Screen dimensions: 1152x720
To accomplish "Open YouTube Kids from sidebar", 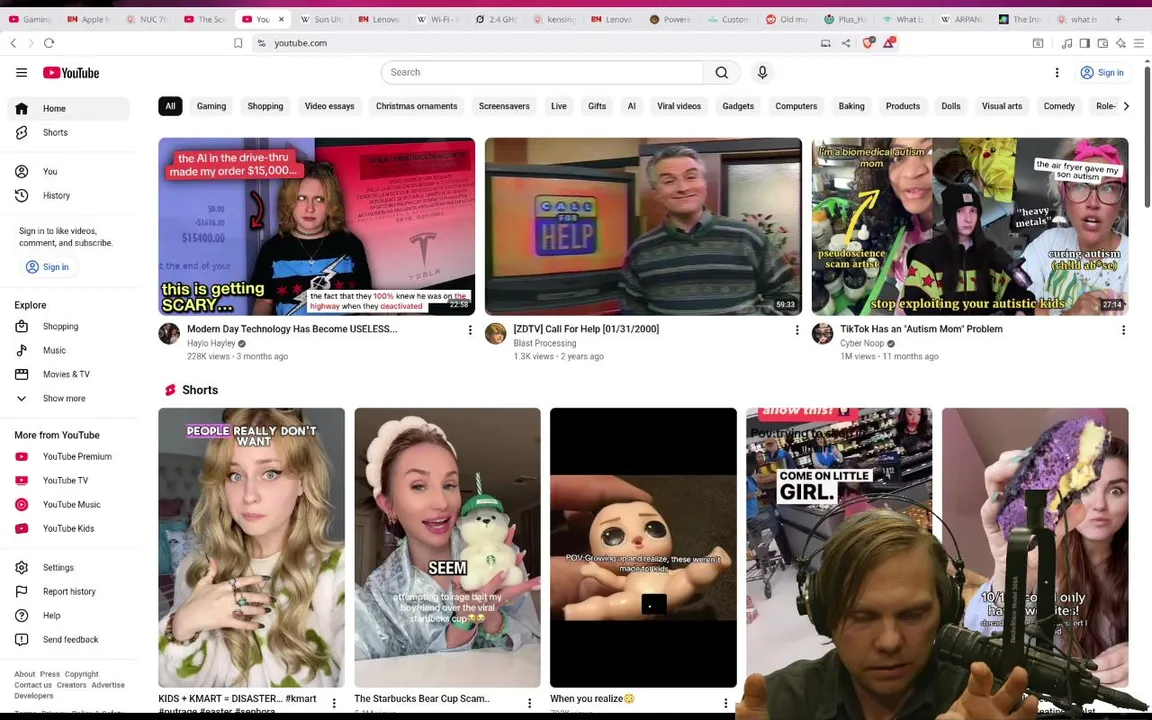I will point(68,529).
